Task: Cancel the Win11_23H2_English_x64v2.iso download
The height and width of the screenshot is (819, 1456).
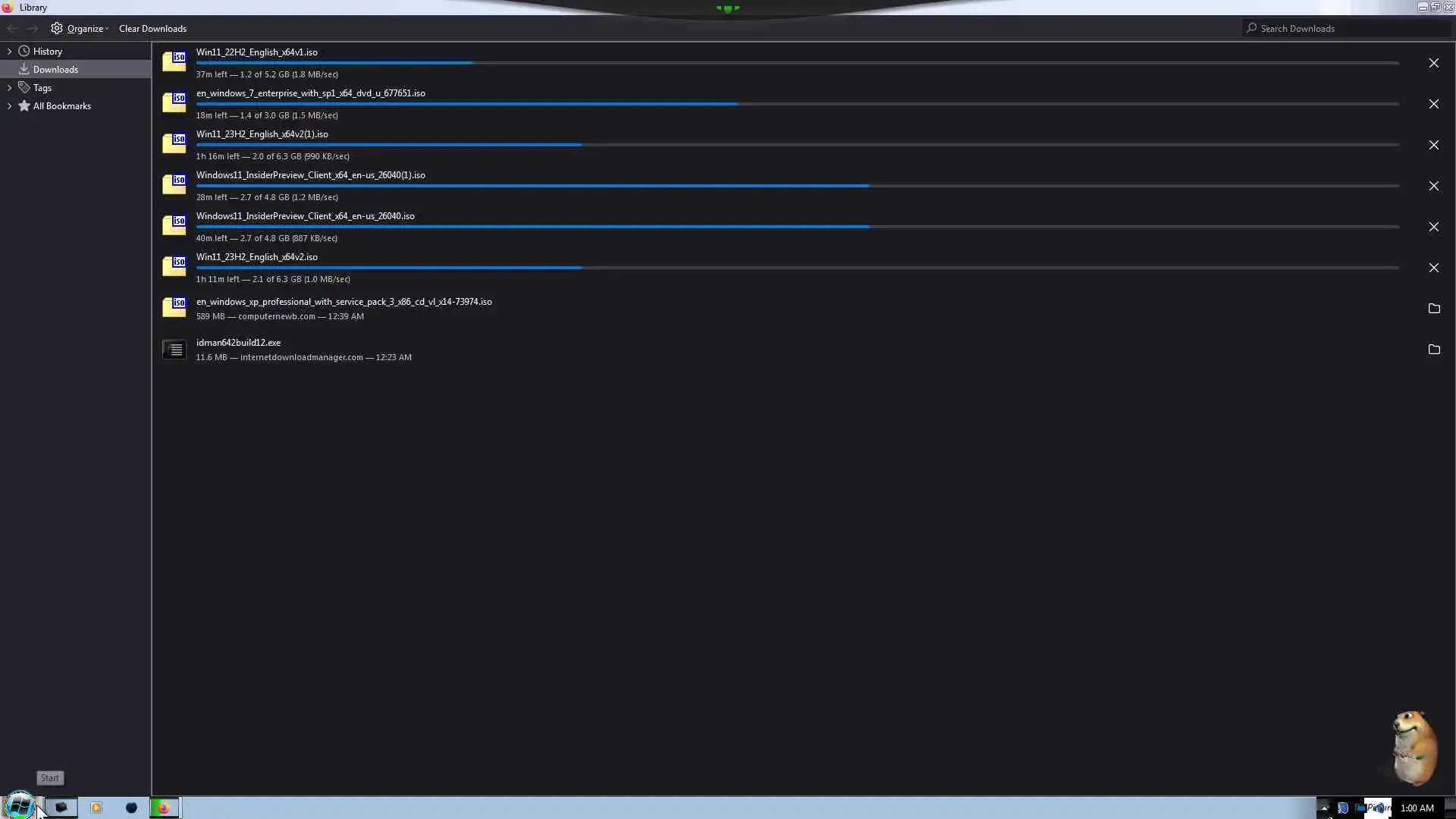Action: click(1433, 268)
